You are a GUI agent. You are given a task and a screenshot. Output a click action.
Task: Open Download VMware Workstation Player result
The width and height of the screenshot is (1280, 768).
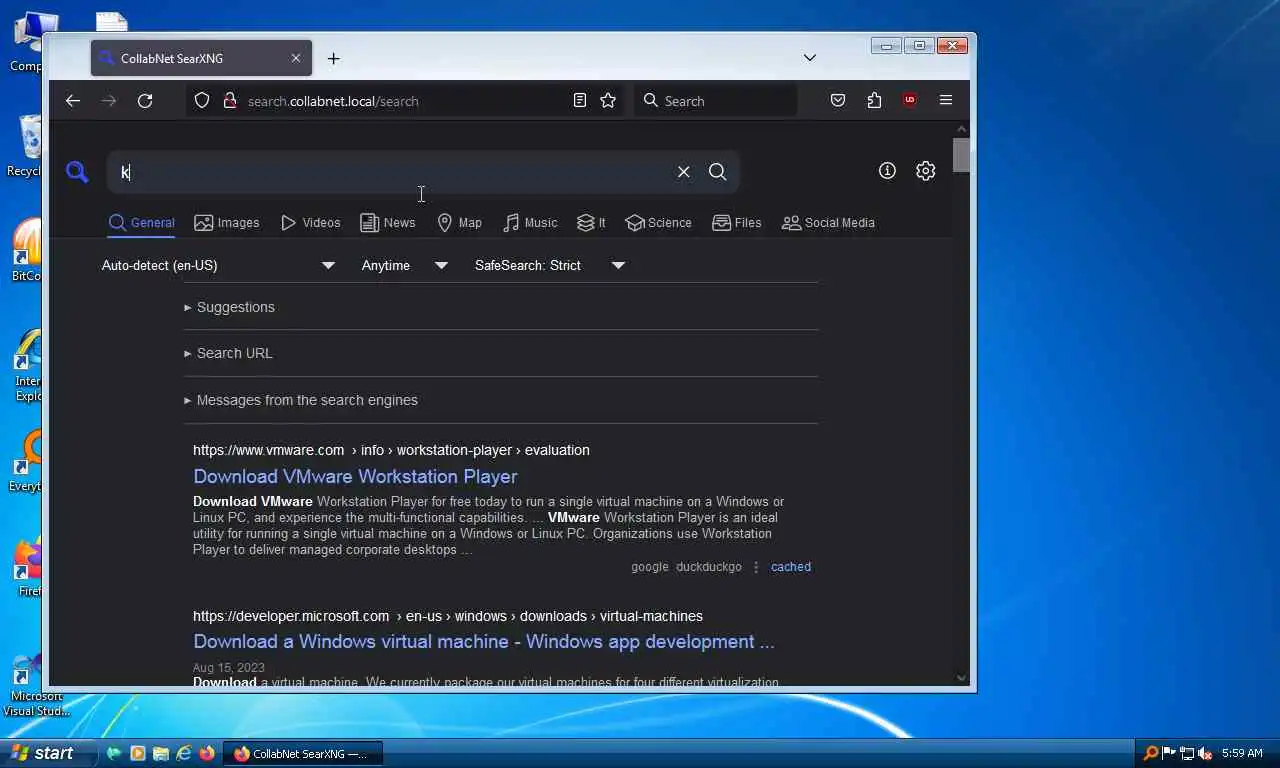pos(355,477)
